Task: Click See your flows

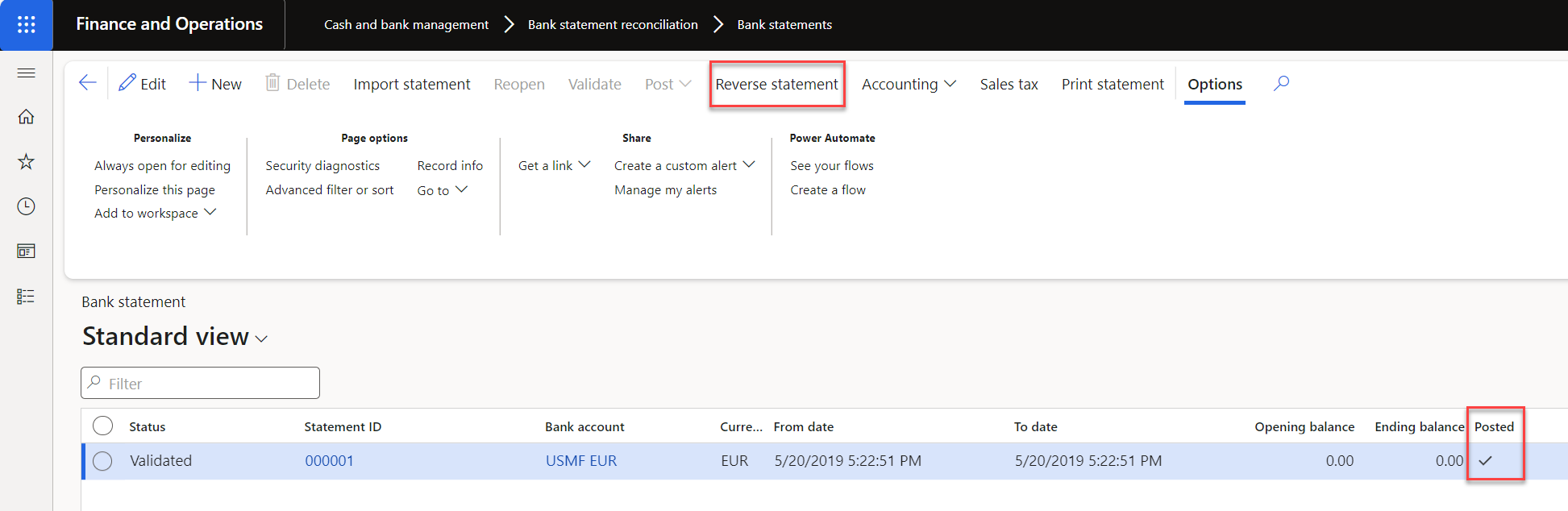Action: pos(832,166)
